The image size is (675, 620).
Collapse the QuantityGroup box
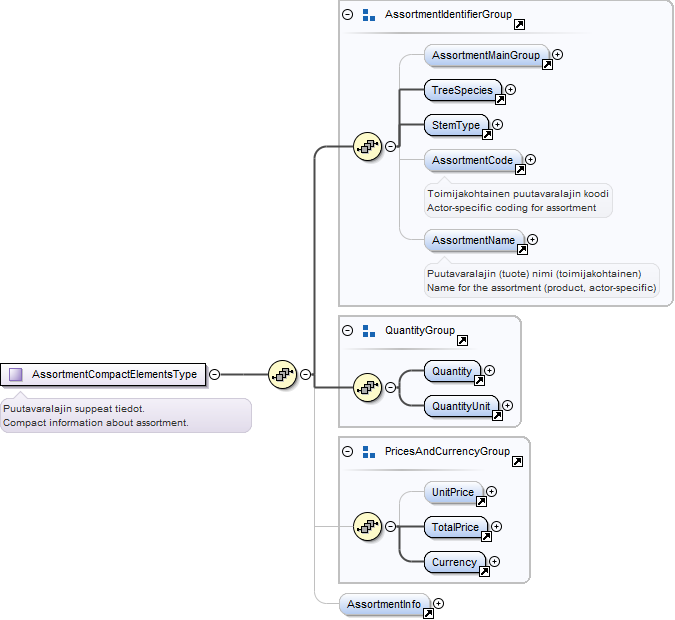click(347, 331)
